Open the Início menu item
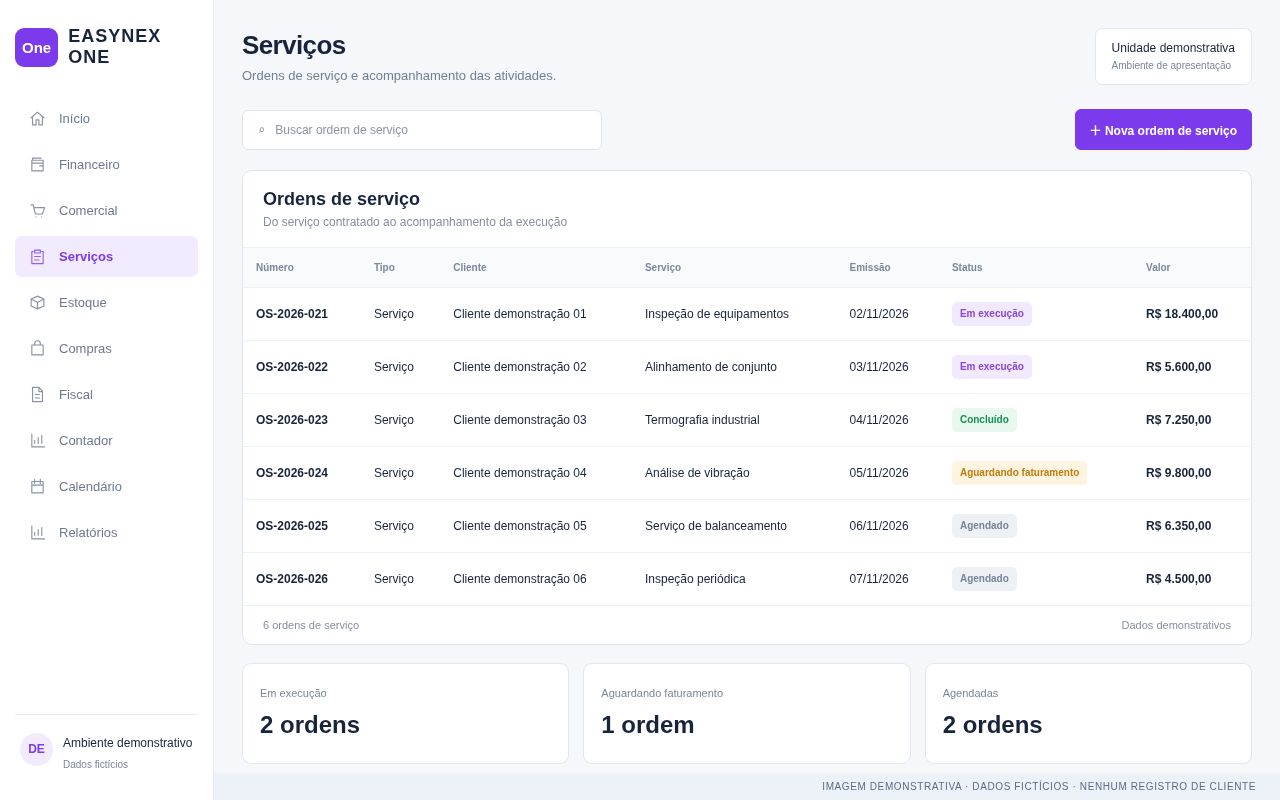1280x800 pixels. [x=106, y=118]
